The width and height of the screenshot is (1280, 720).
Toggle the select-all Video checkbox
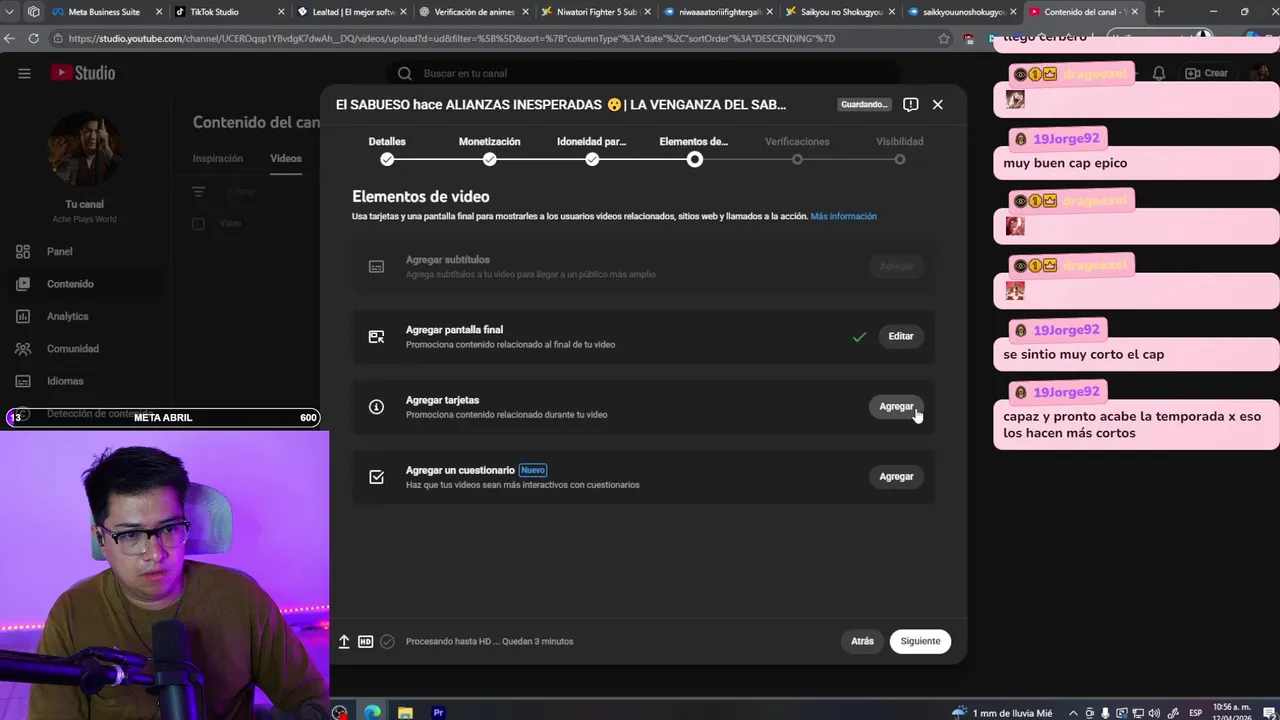coord(198,223)
